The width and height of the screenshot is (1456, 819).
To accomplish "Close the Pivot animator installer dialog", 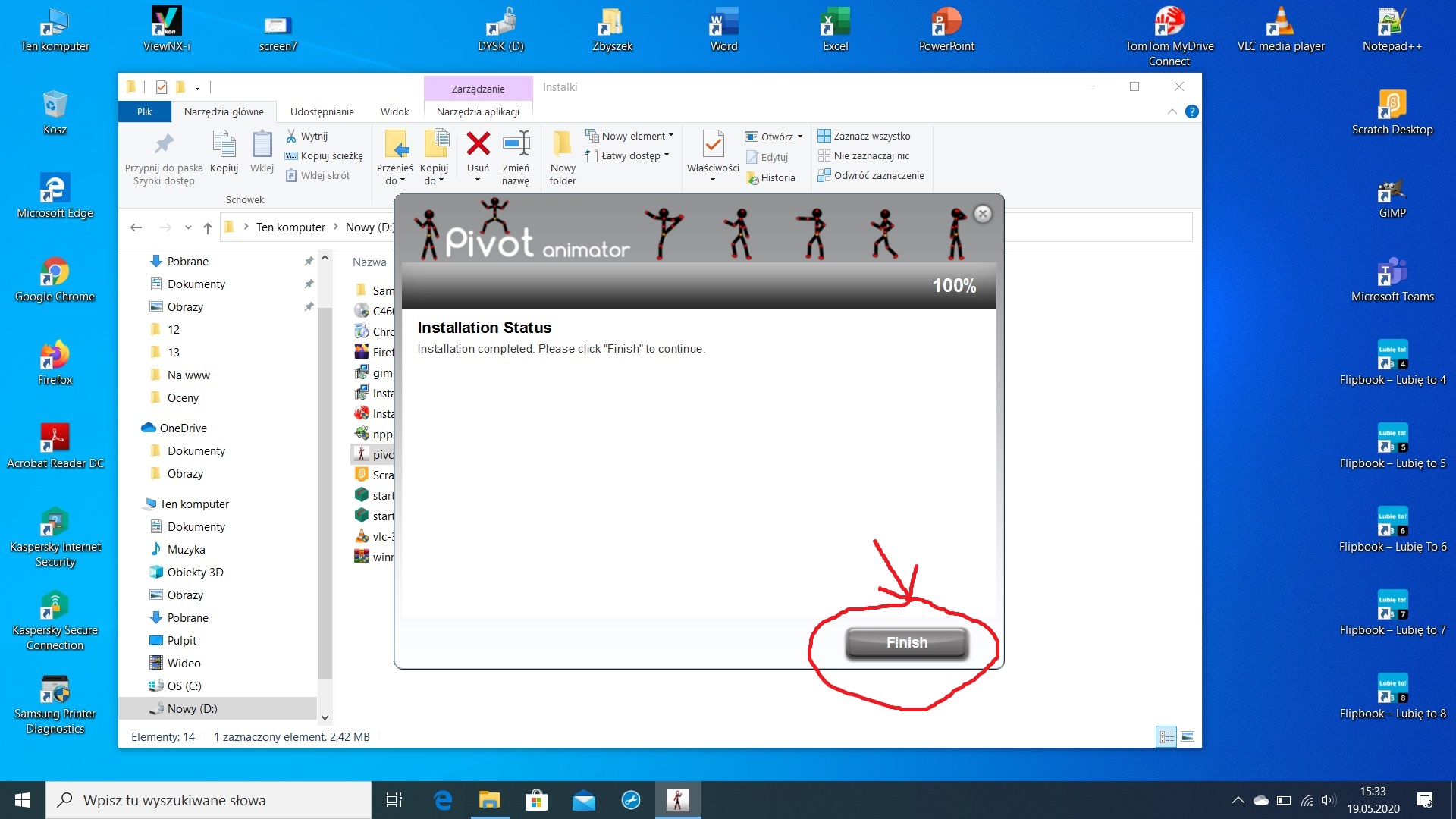I will point(983,214).
